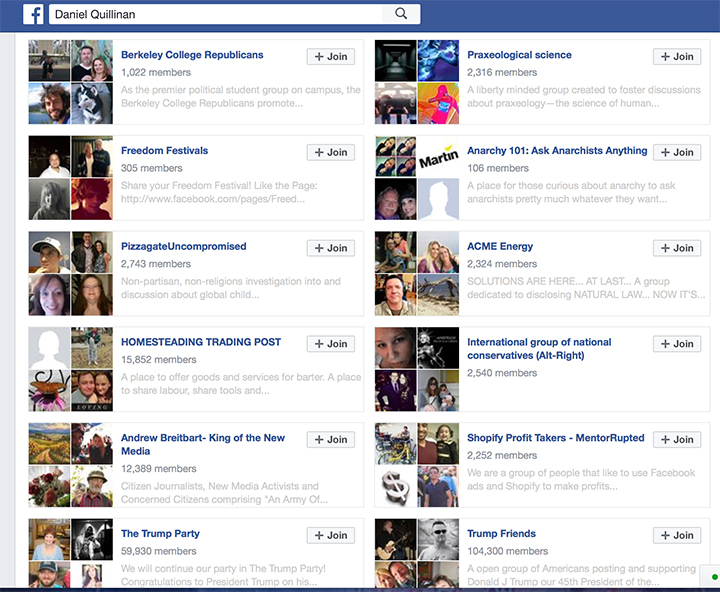Join Shopify Profit Takers - MentorRupted
The height and width of the screenshot is (592, 720).
(x=677, y=440)
